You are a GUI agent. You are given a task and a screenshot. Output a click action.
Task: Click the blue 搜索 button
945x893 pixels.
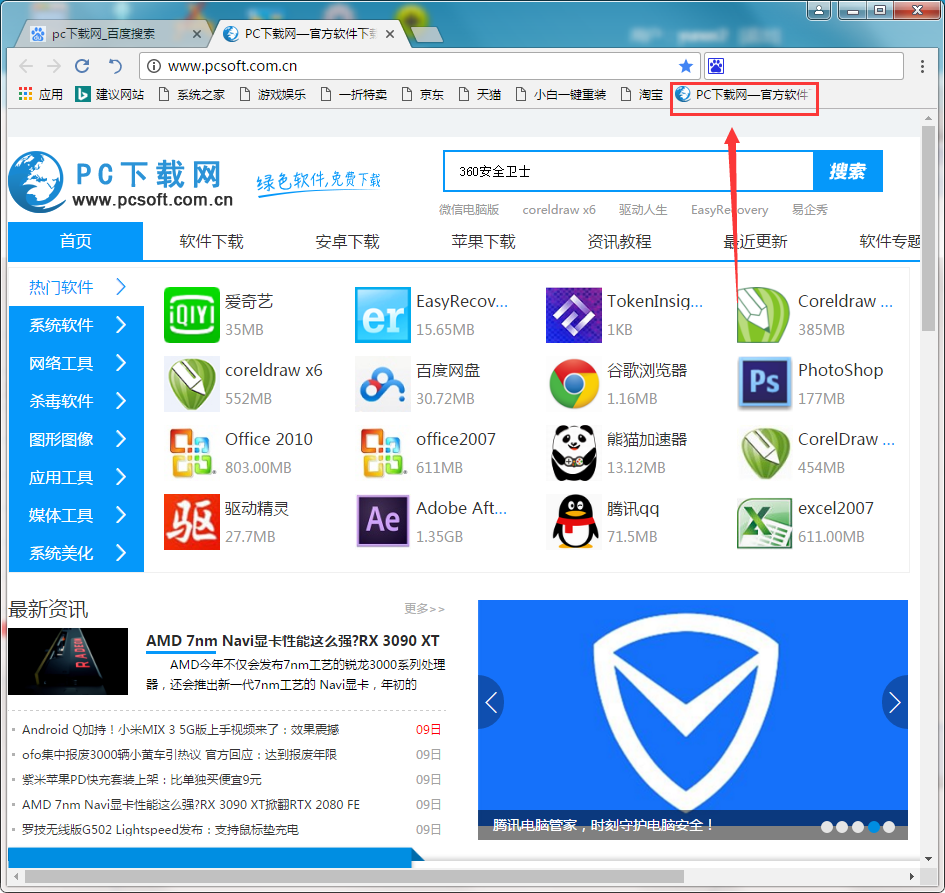click(x=847, y=171)
